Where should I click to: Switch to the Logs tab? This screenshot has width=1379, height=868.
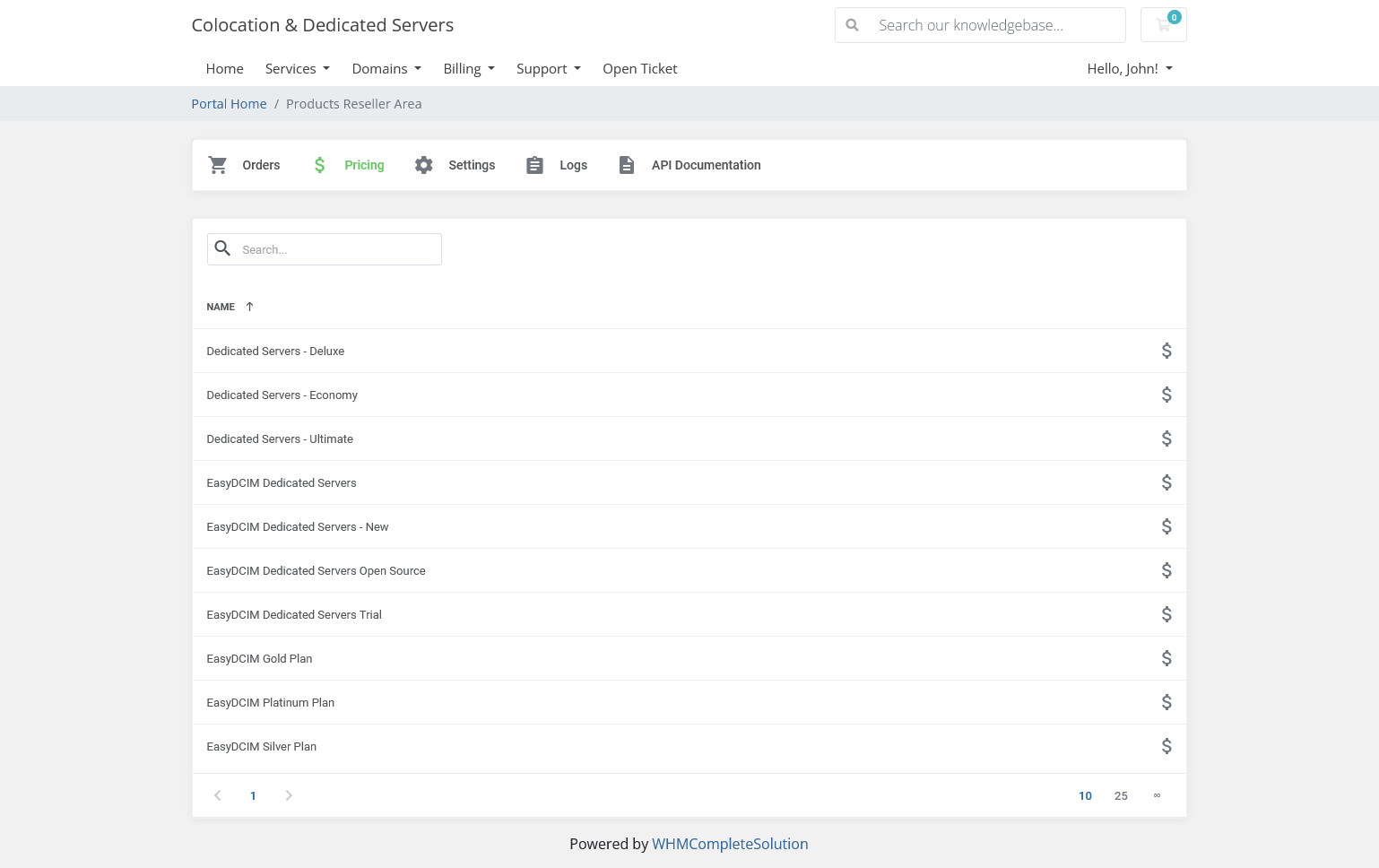point(556,165)
